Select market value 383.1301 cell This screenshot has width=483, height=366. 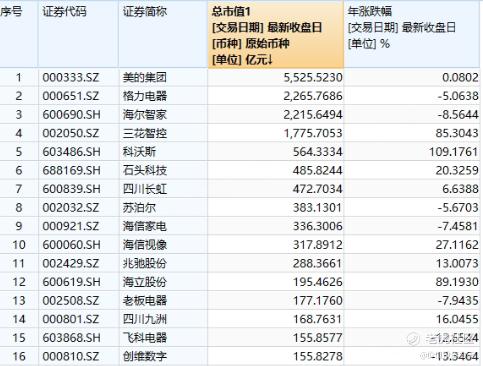coord(276,208)
